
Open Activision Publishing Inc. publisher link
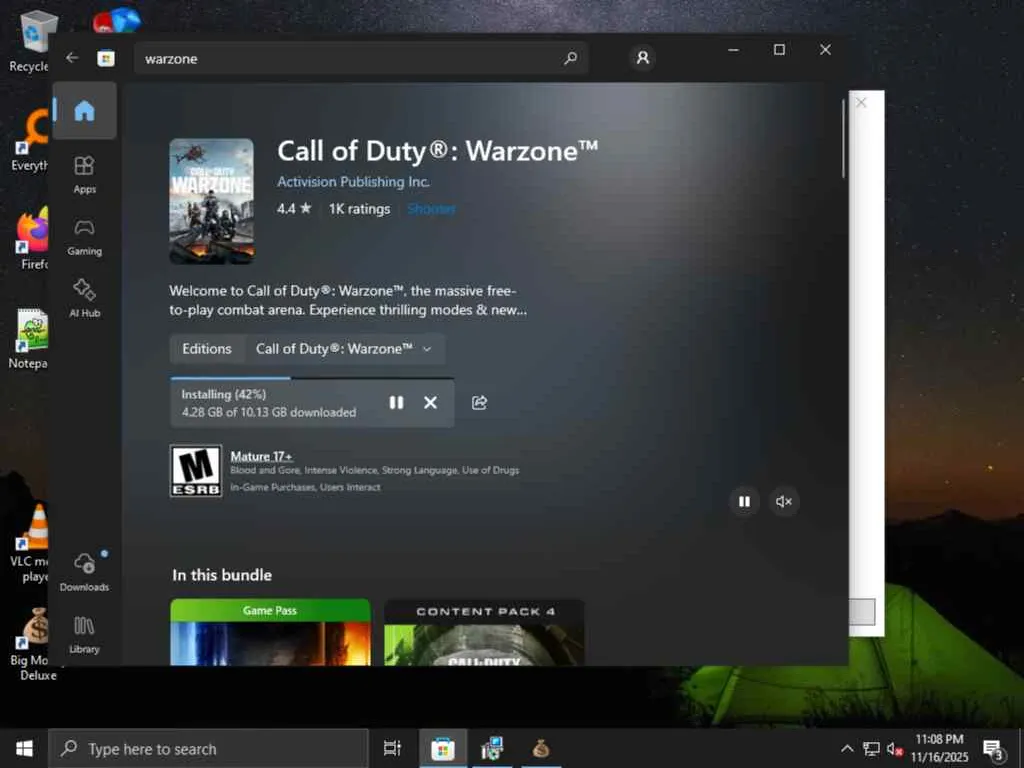click(353, 182)
